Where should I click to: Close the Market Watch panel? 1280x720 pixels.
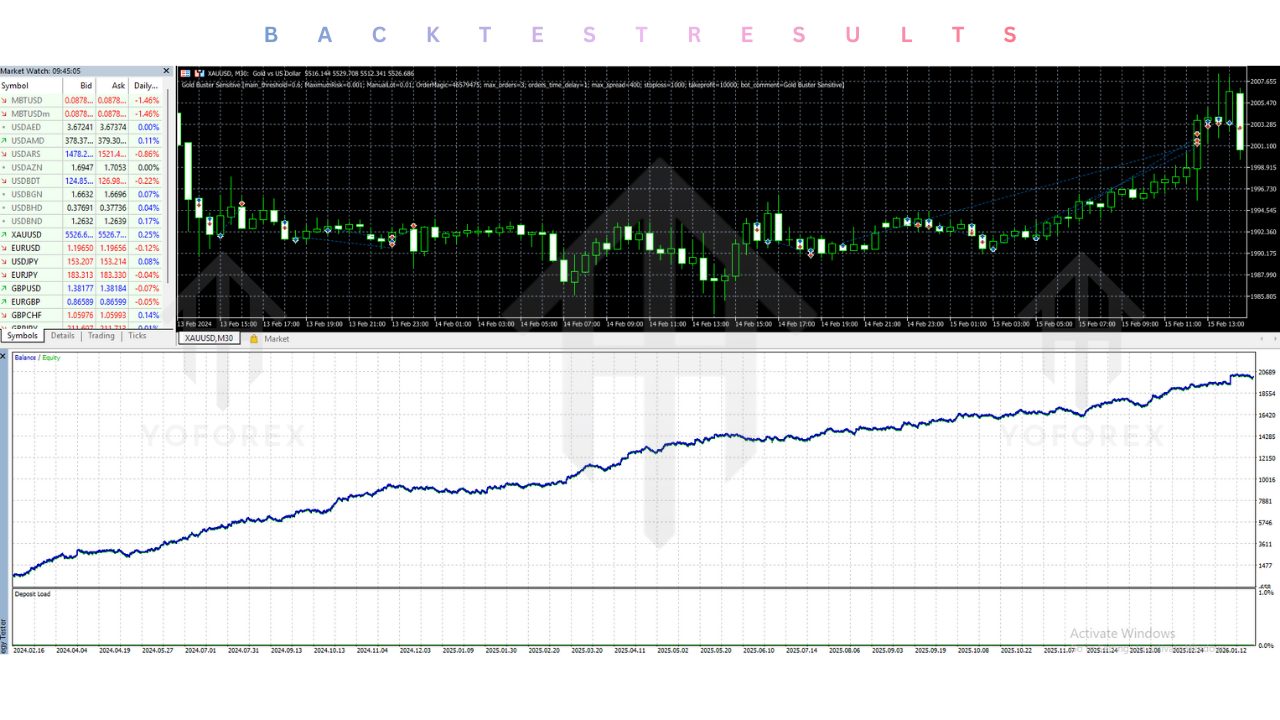tap(167, 71)
